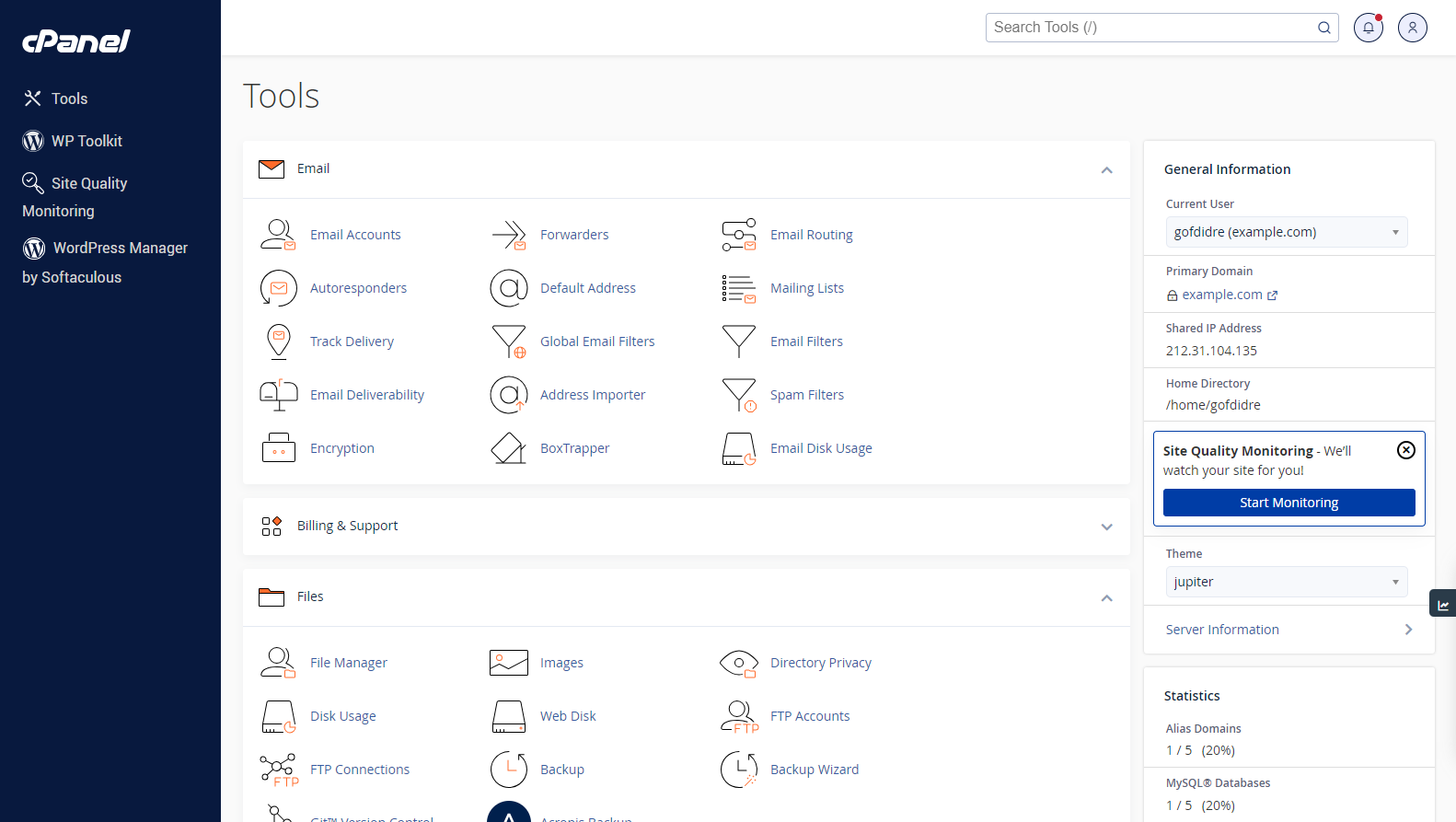Screen dimensions: 1456x822
Task: Open the user account profile icon
Action: tap(1412, 28)
